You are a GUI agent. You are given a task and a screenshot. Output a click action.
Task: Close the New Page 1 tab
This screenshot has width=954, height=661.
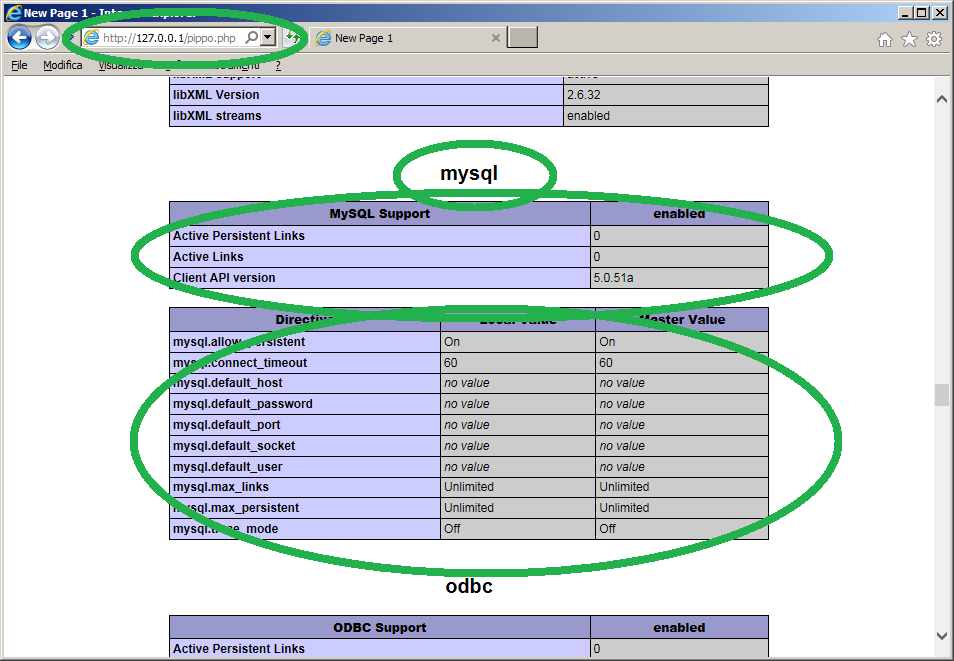click(495, 38)
